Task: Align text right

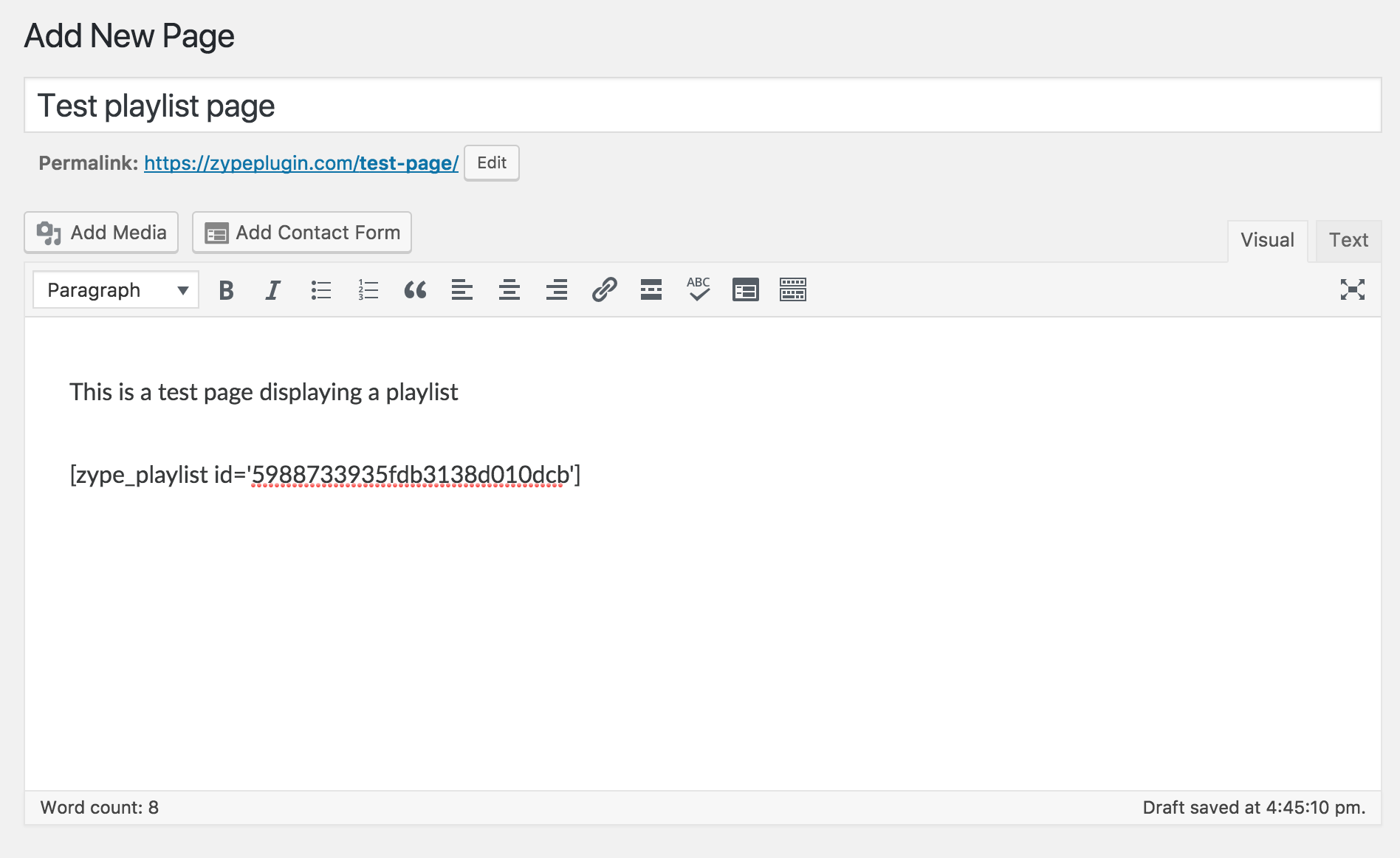Action: pos(557,290)
